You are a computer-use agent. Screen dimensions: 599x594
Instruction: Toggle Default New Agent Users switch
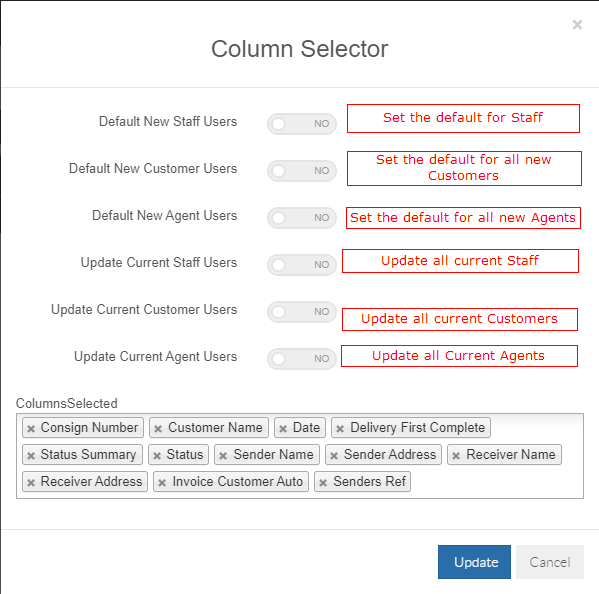point(302,218)
